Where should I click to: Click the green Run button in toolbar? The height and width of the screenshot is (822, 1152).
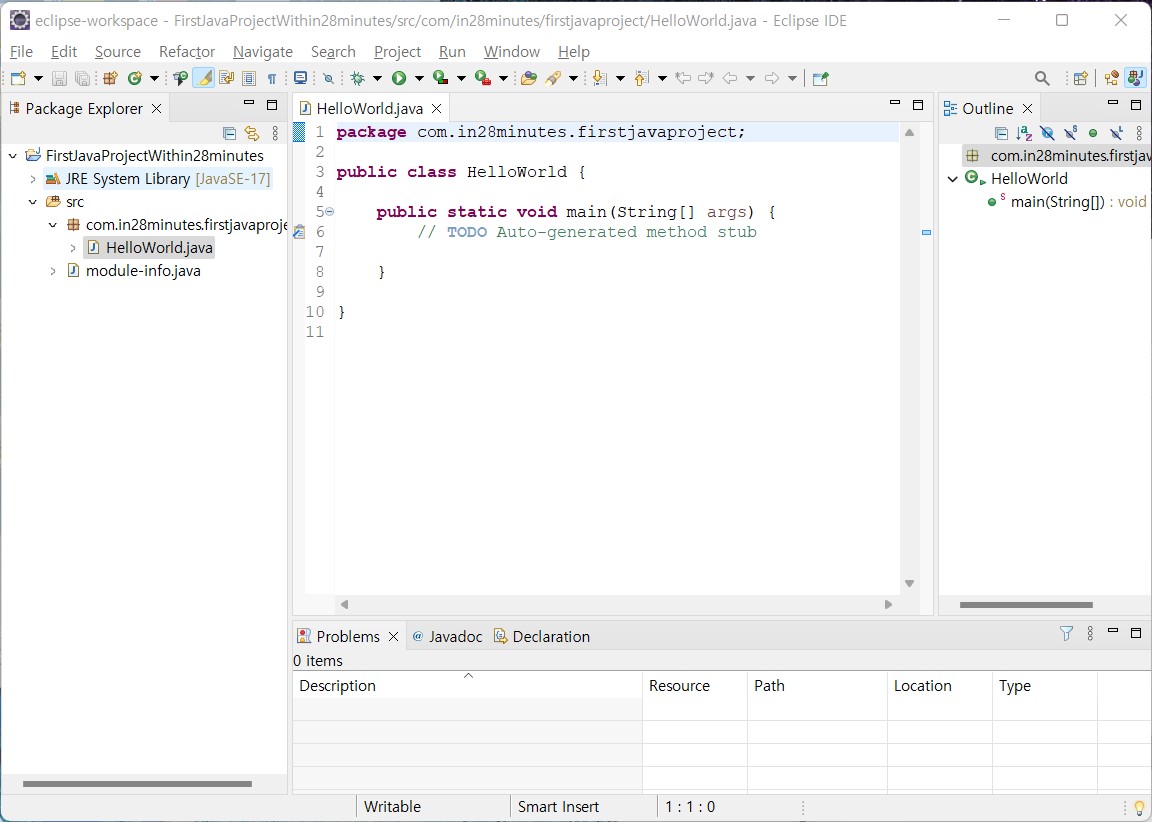point(399,78)
